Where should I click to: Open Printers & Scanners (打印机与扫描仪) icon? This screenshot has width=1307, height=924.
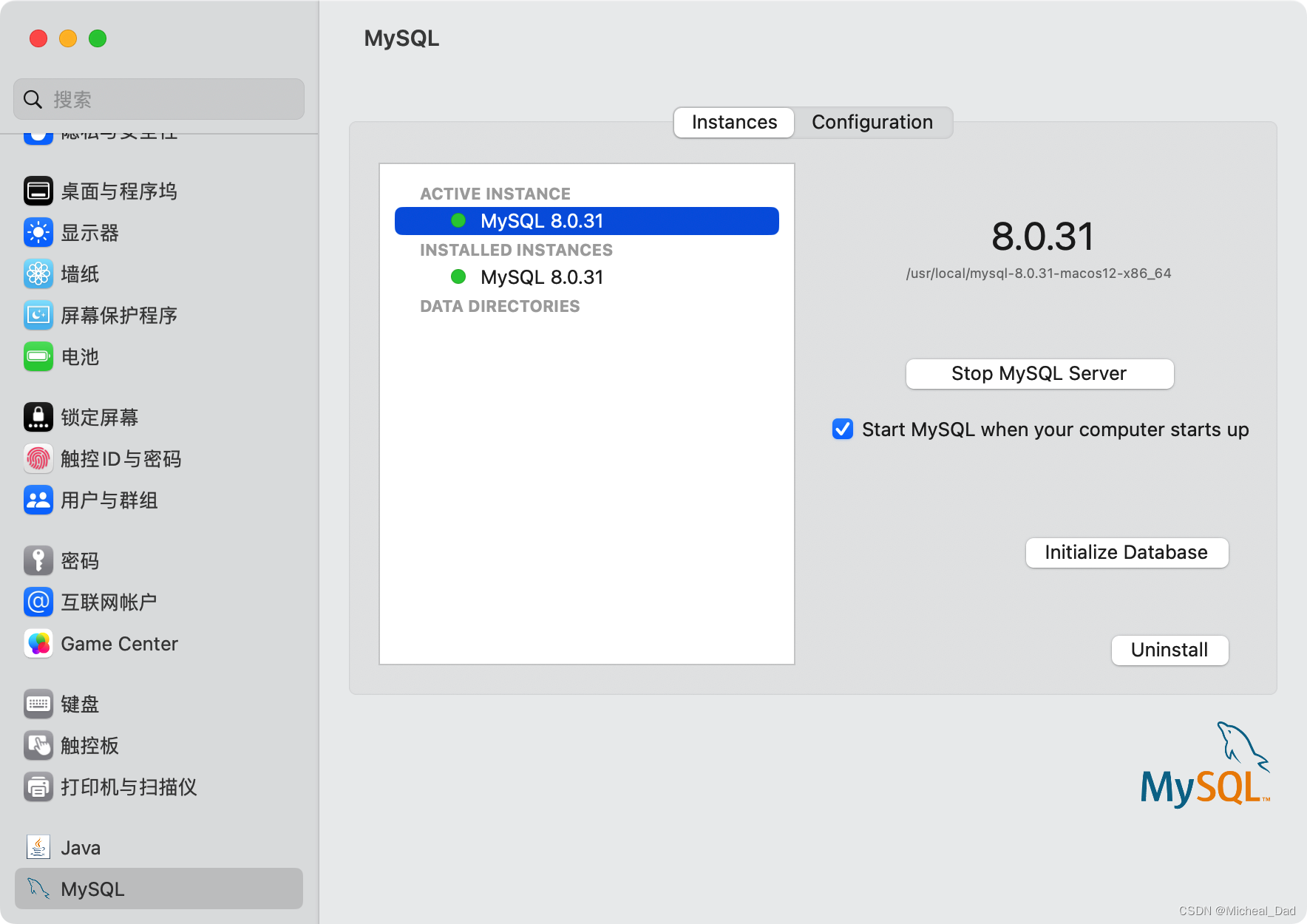click(38, 787)
